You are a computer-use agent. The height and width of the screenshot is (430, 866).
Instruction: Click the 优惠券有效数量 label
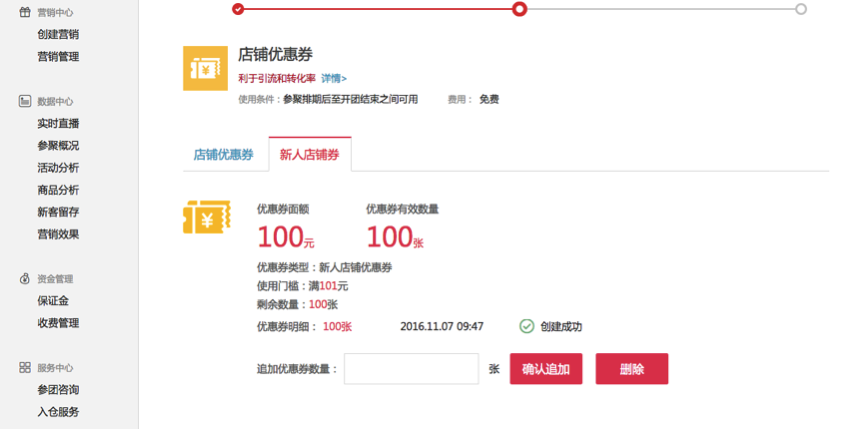click(x=403, y=209)
